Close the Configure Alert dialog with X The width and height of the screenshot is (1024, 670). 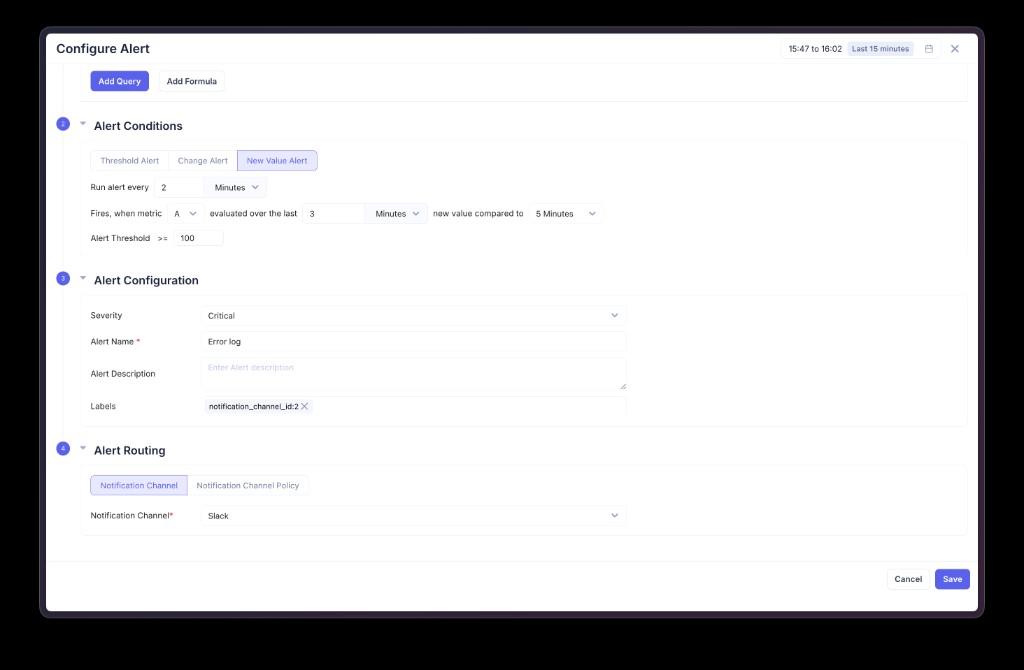tap(955, 49)
